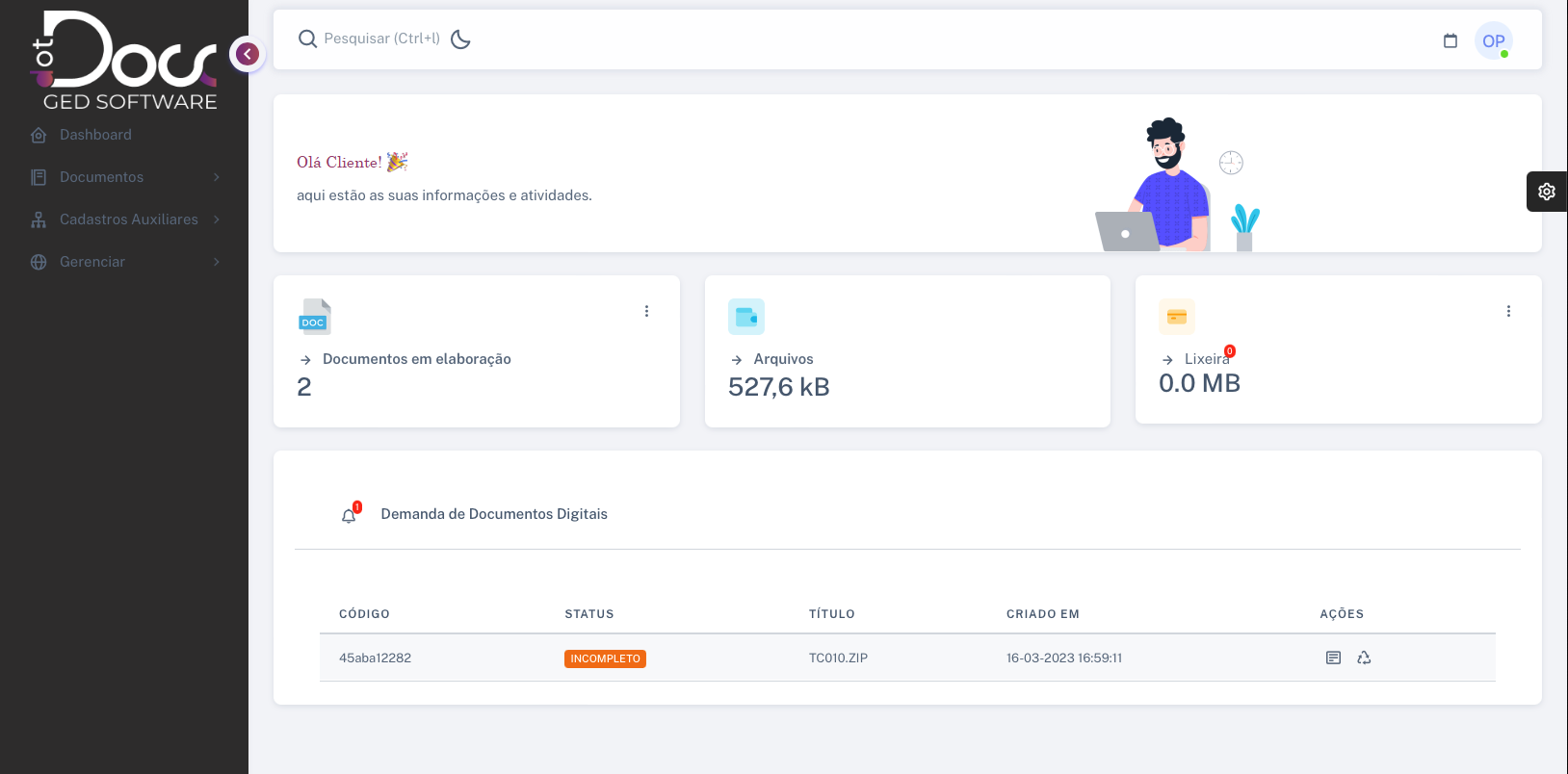The height and width of the screenshot is (774, 1568).
Task: View details icon for TC010.ZIP row
Action: click(1333, 658)
